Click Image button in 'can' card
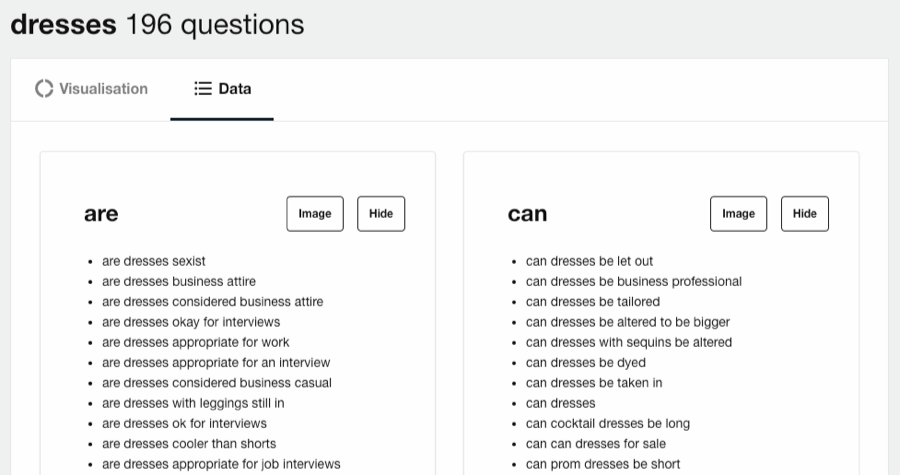 point(739,214)
